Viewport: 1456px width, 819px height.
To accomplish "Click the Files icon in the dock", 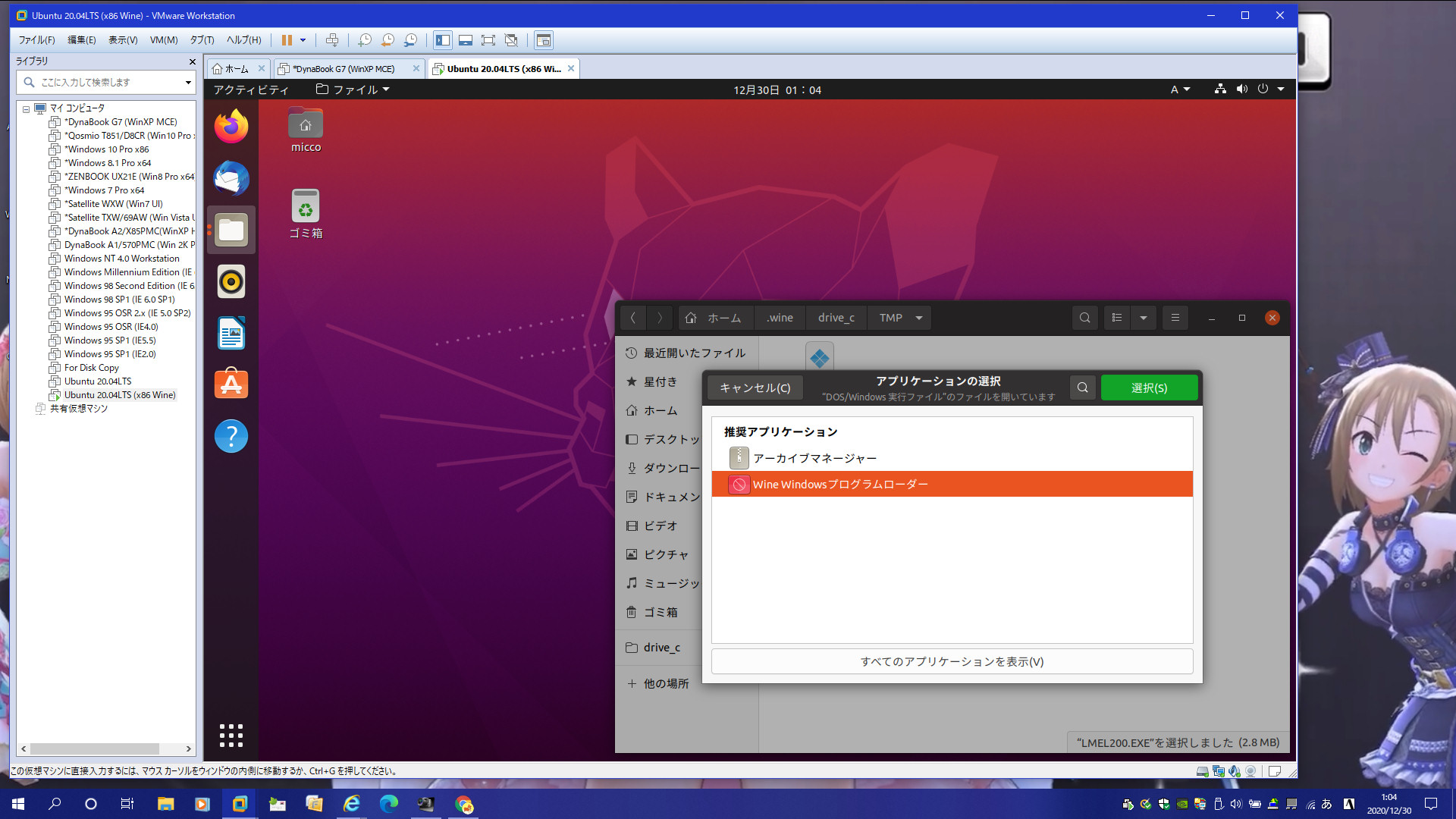I will tap(231, 230).
